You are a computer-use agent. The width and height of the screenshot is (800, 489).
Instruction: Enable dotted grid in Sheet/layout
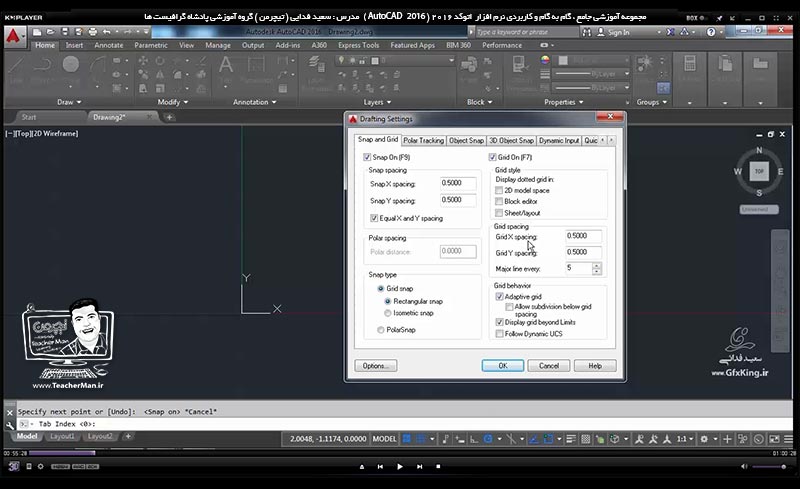point(499,213)
